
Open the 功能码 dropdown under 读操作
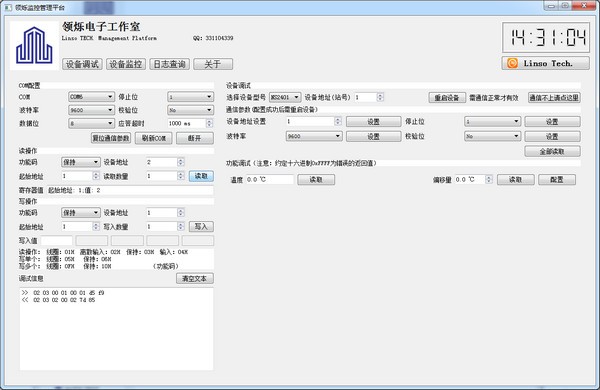(81, 162)
